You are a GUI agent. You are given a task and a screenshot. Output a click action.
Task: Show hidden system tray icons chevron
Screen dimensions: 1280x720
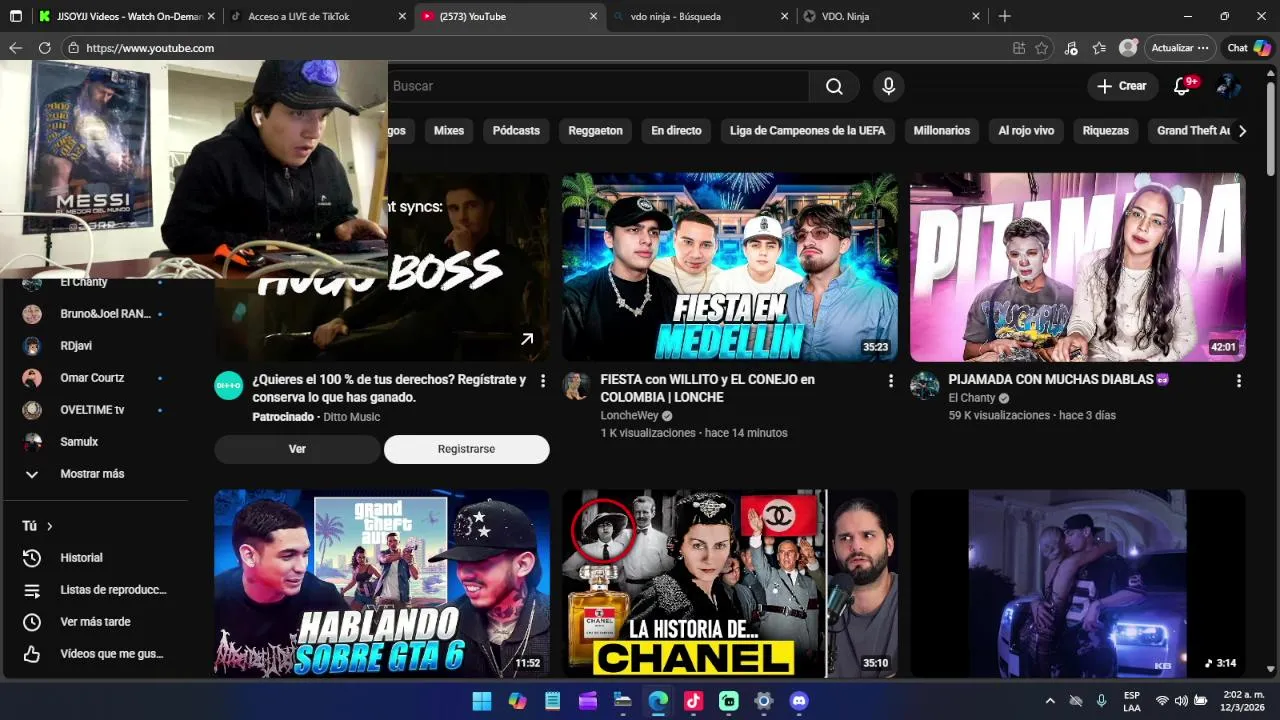click(x=1050, y=701)
